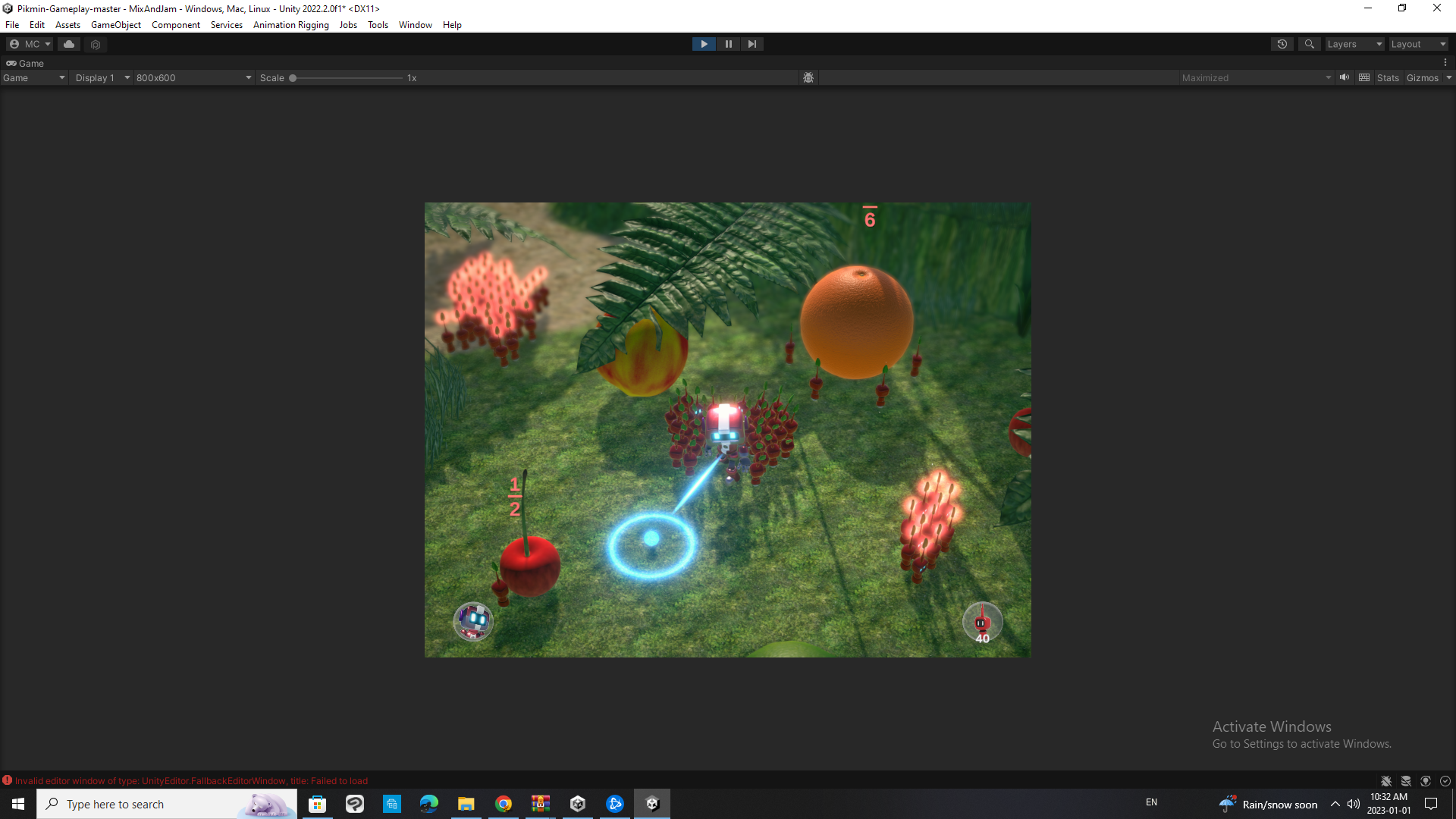The width and height of the screenshot is (1456, 819).
Task: Click the auto generate lighting icon
Action: pyautogui.click(x=1426, y=781)
